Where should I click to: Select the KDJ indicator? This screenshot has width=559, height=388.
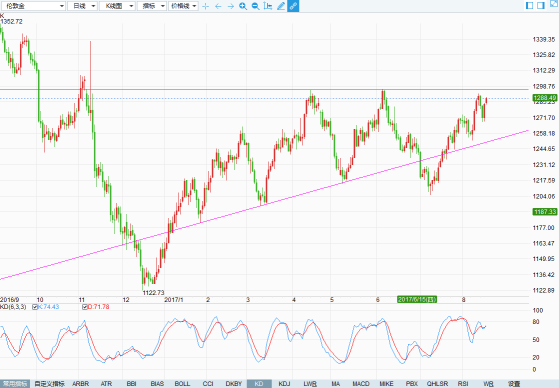pos(284,384)
